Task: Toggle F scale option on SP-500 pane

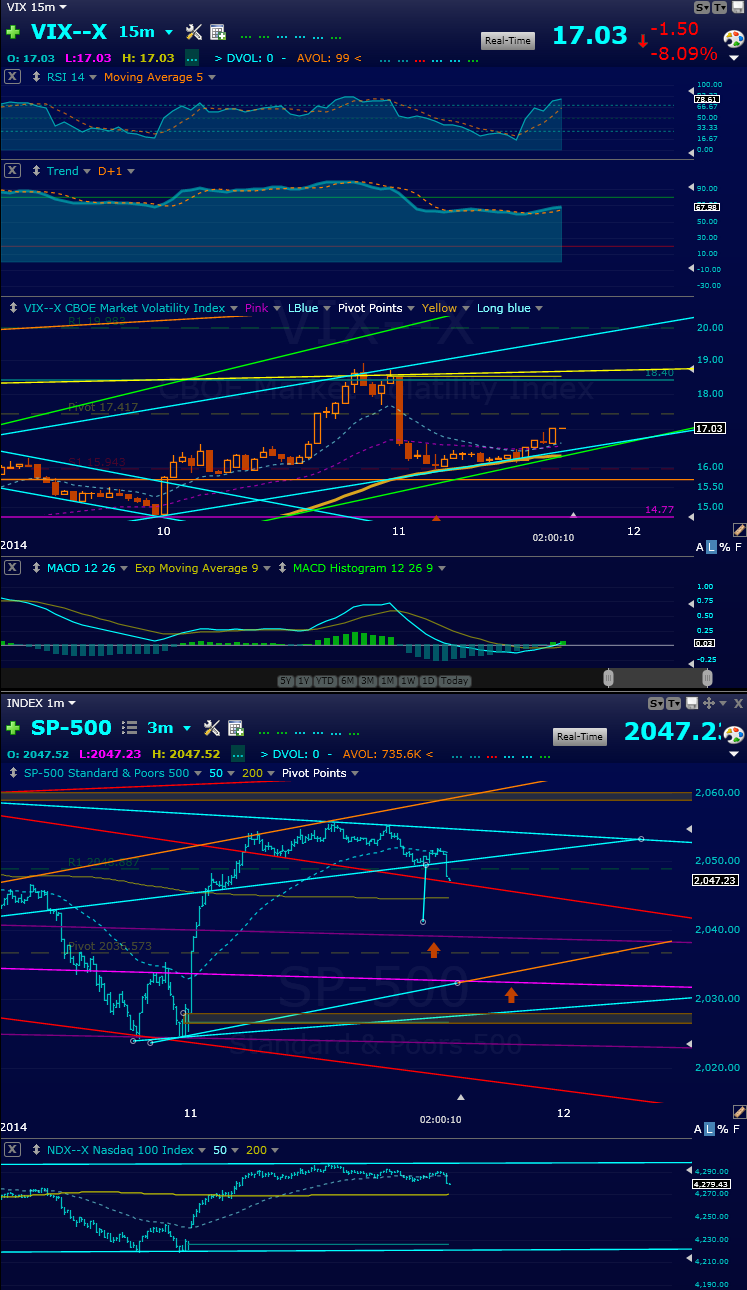Action: click(738, 1129)
